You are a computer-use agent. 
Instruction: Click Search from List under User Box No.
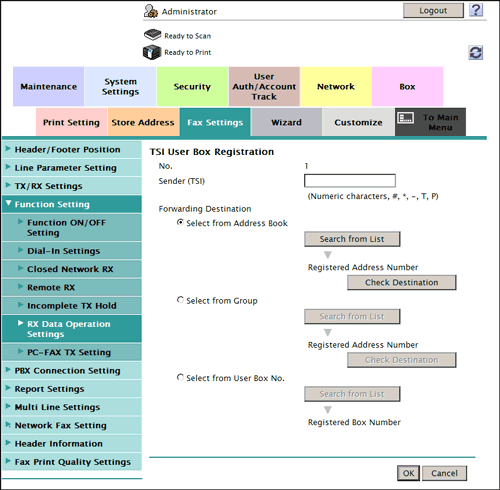pos(352,394)
